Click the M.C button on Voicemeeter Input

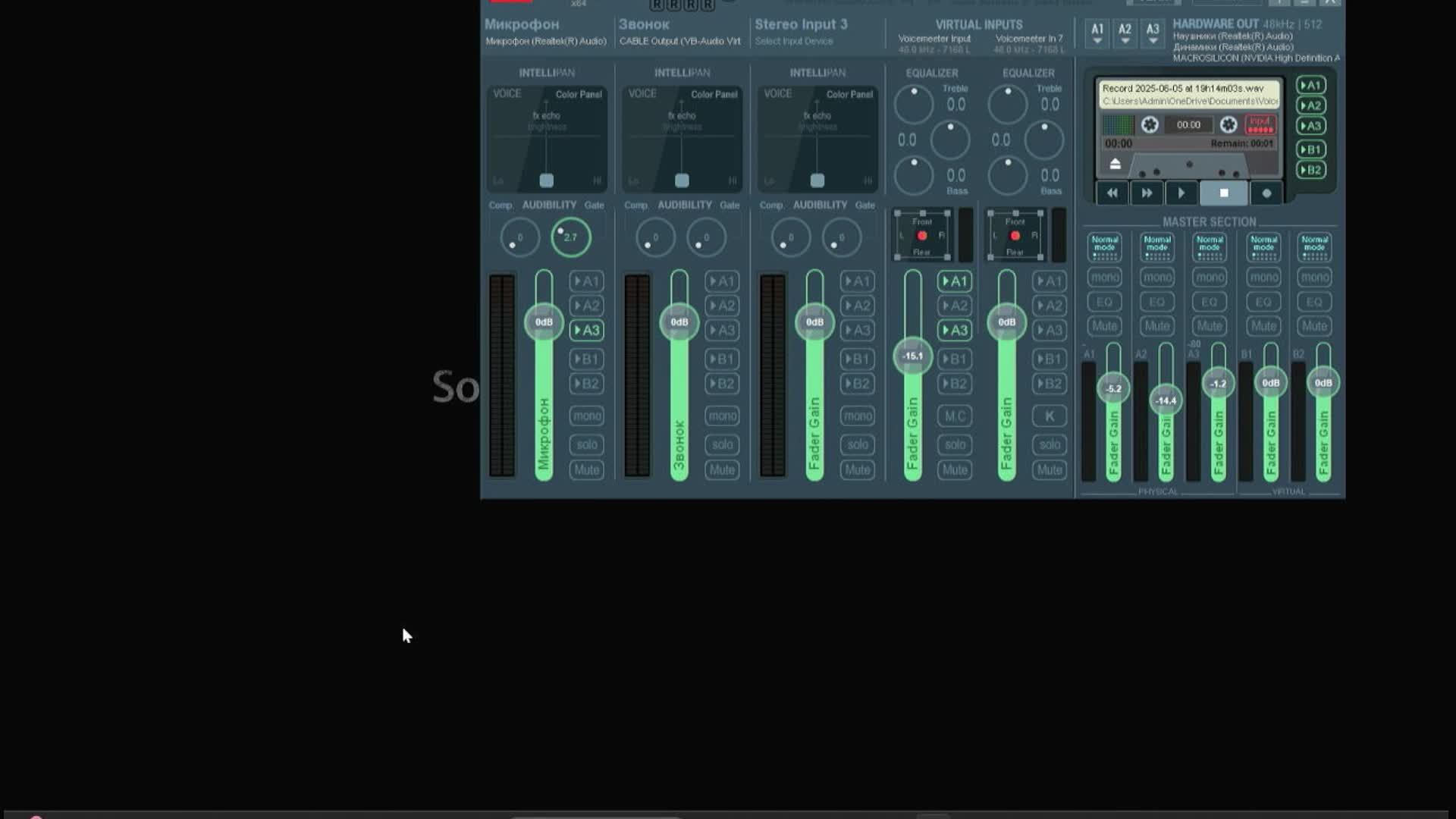(x=955, y=416)
